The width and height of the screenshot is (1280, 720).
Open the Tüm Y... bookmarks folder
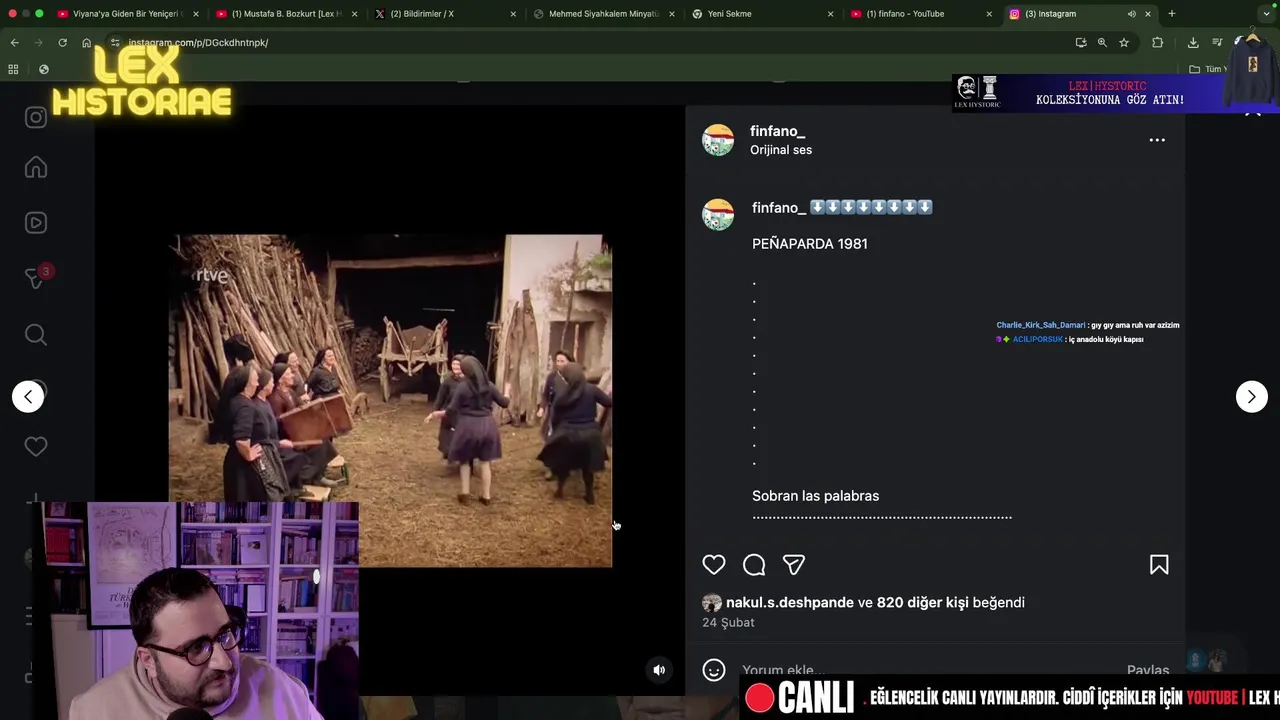[1206, 69]
